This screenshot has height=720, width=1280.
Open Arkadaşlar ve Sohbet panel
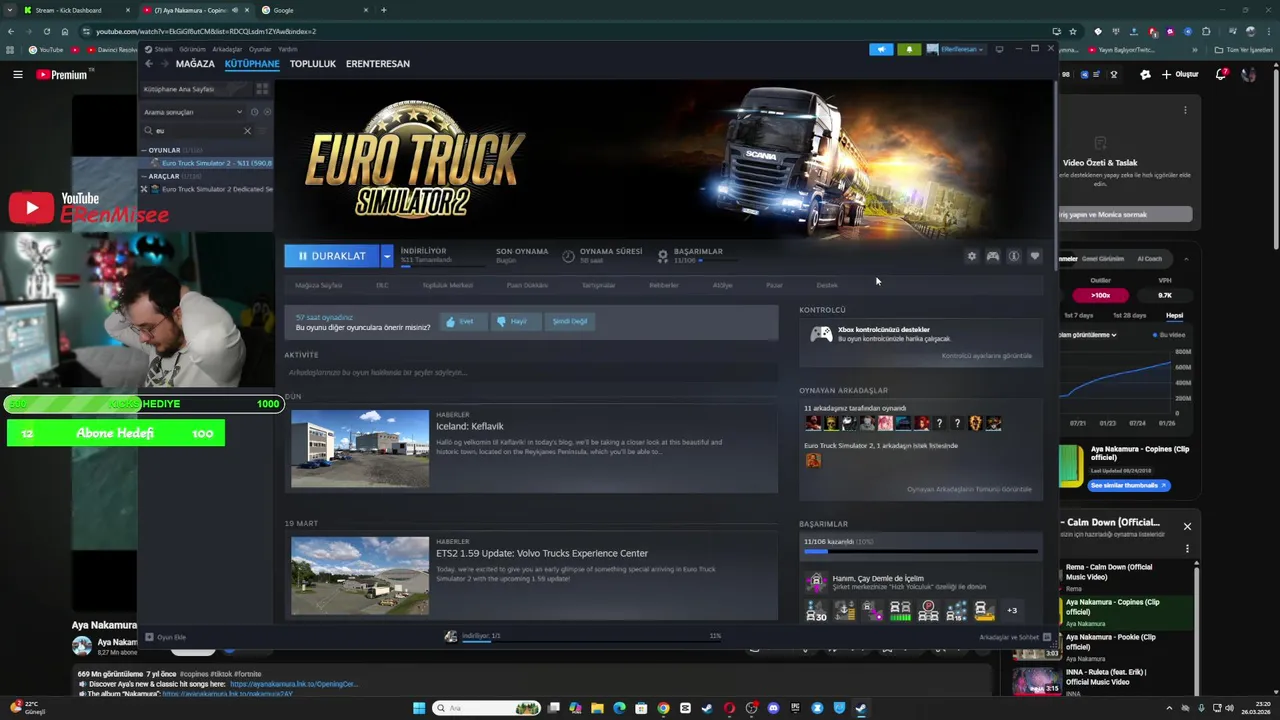1014,637
